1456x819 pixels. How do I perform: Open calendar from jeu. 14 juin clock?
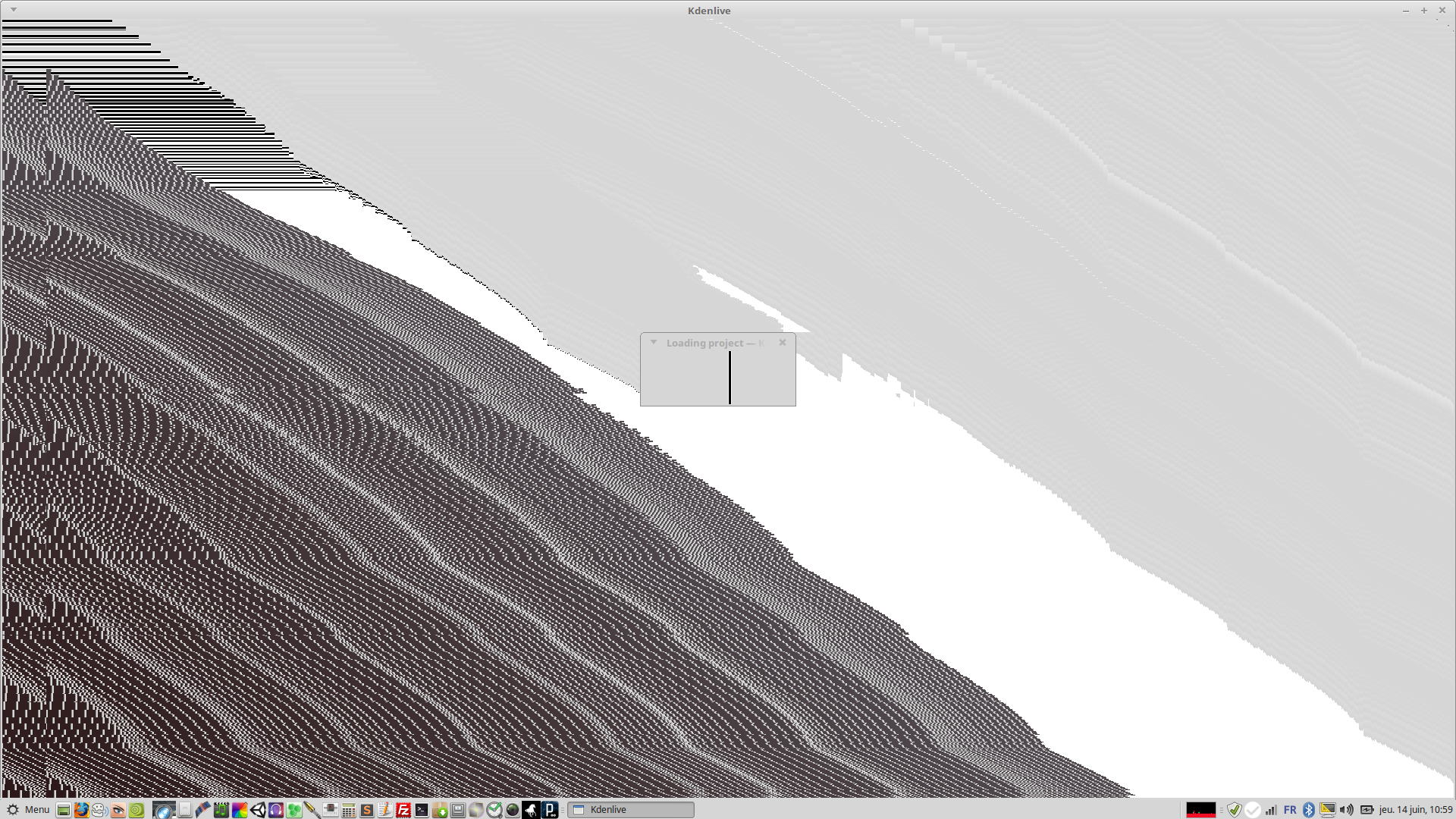tap(1415, 809)
